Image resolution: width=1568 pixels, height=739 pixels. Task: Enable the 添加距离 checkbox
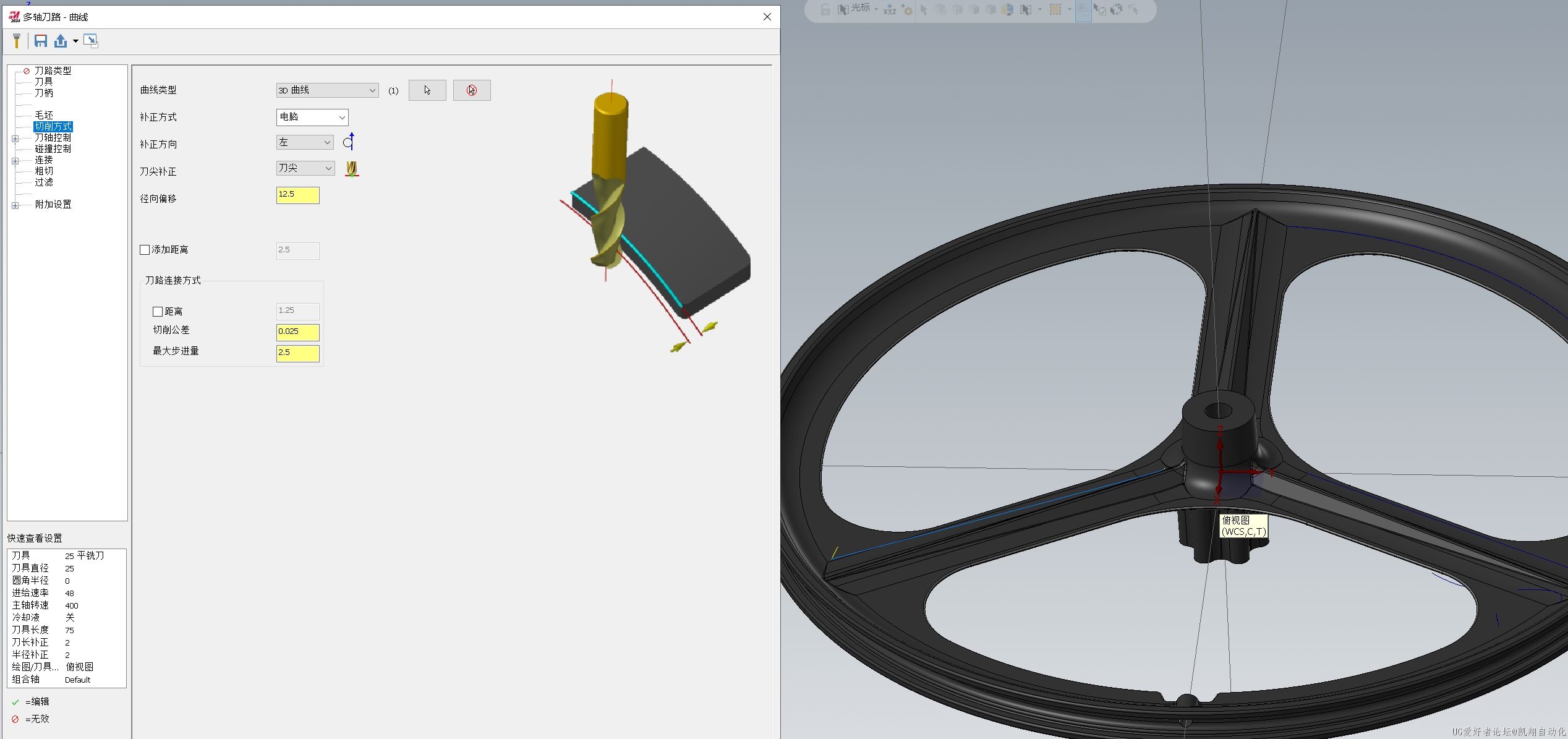pyautogui.click(x=145, y=250)
